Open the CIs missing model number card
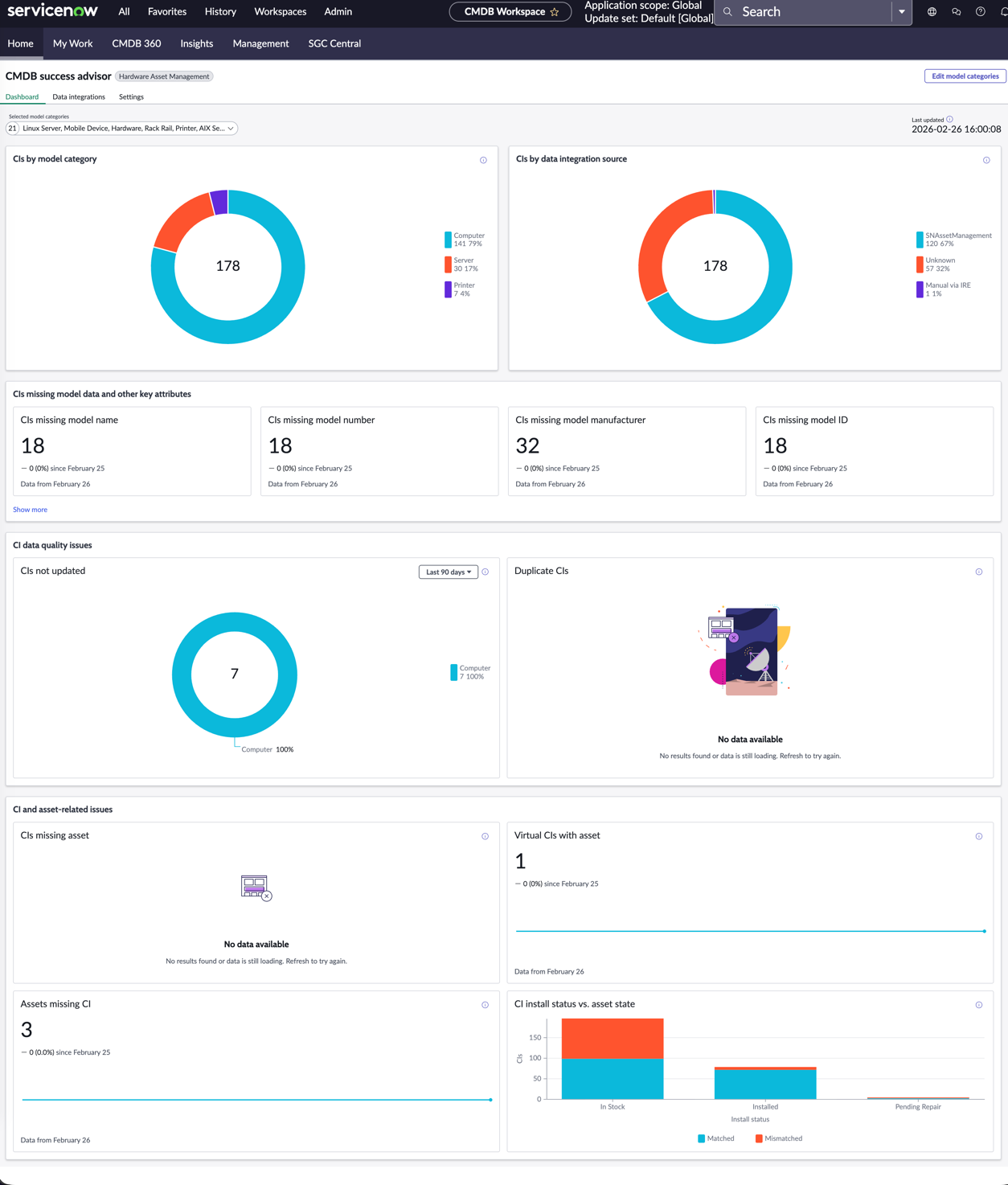Image resolution: width=1008 pixels, height=1185 pixels. click(x=379, y=451)
